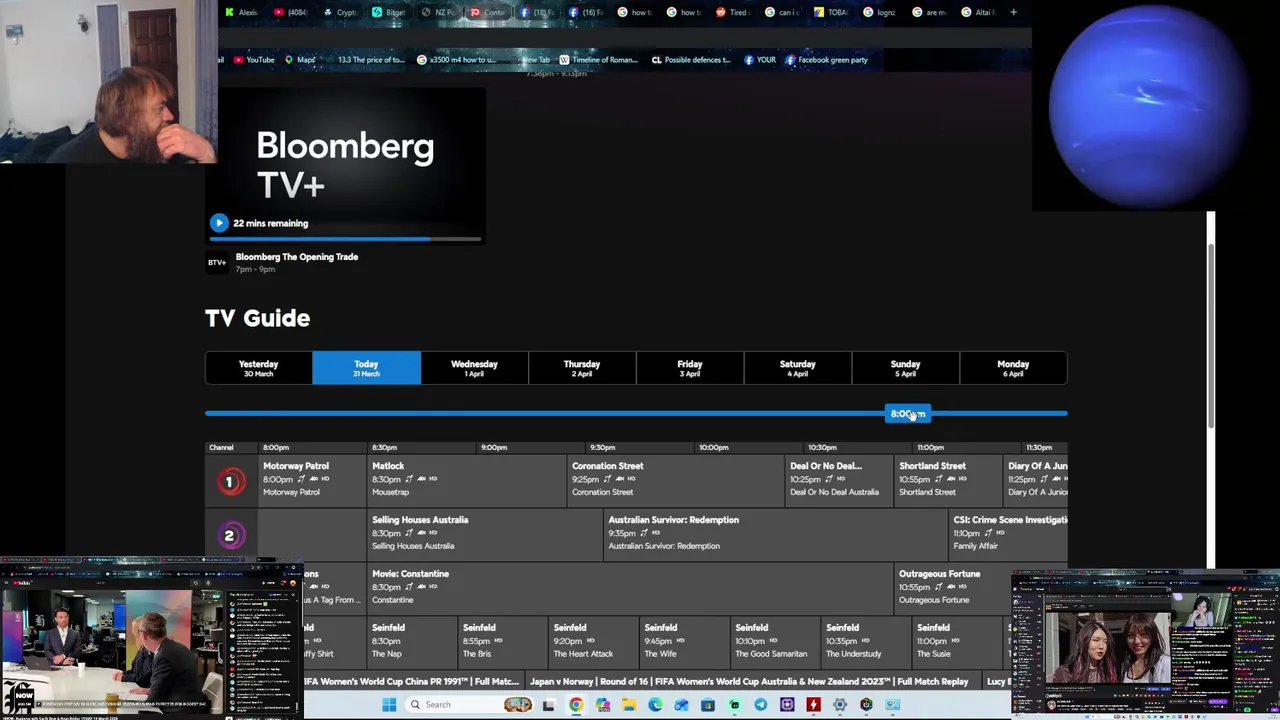The height and width of the screenshot is (720, 1280).
Task: Click the play icon beside 22 mins remaining
Action: pos(219,223)
